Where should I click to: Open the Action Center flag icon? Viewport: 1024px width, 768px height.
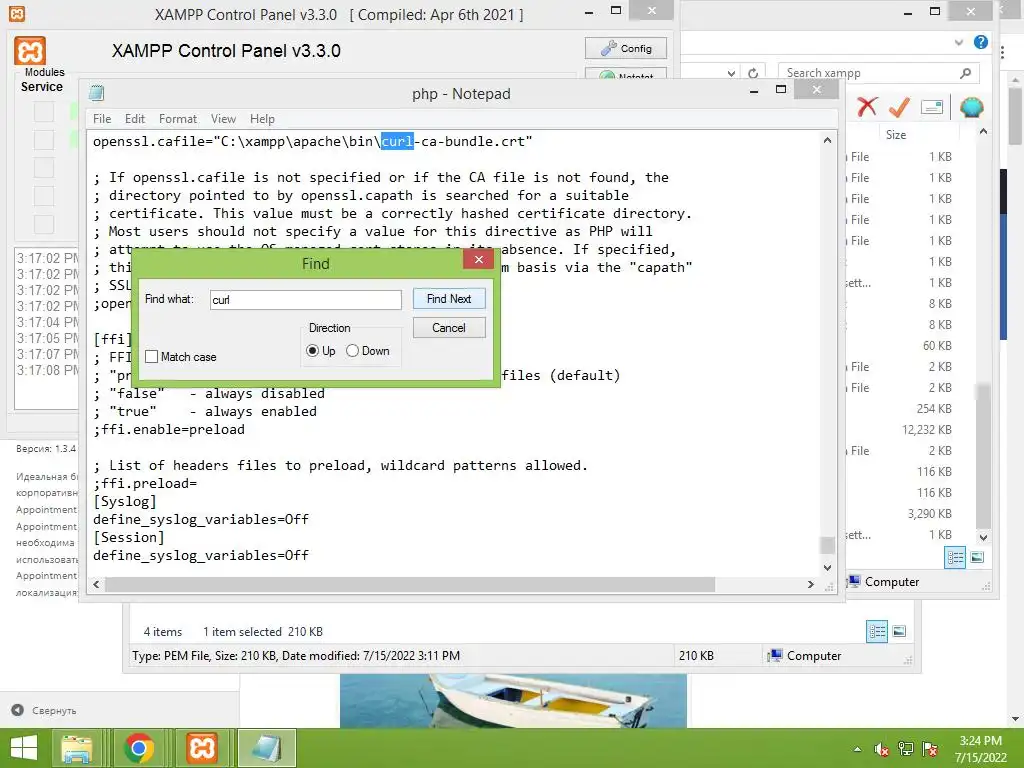tap(930, 749)
